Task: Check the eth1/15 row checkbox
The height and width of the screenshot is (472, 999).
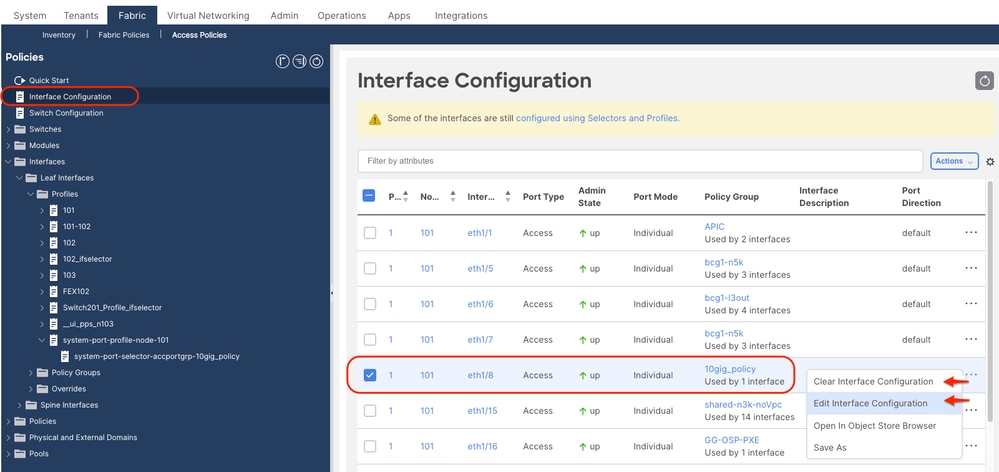Action: (x=370, y=411)
